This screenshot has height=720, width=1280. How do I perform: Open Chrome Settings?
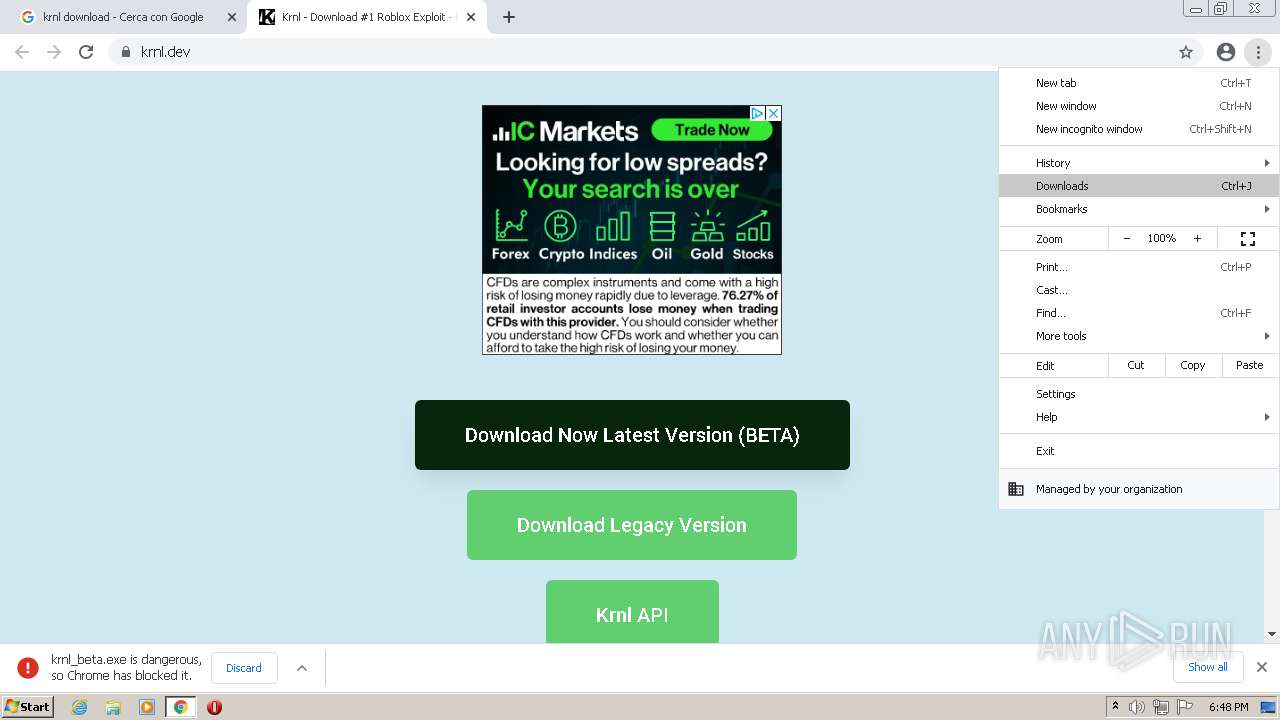[x=1139, y=394]
